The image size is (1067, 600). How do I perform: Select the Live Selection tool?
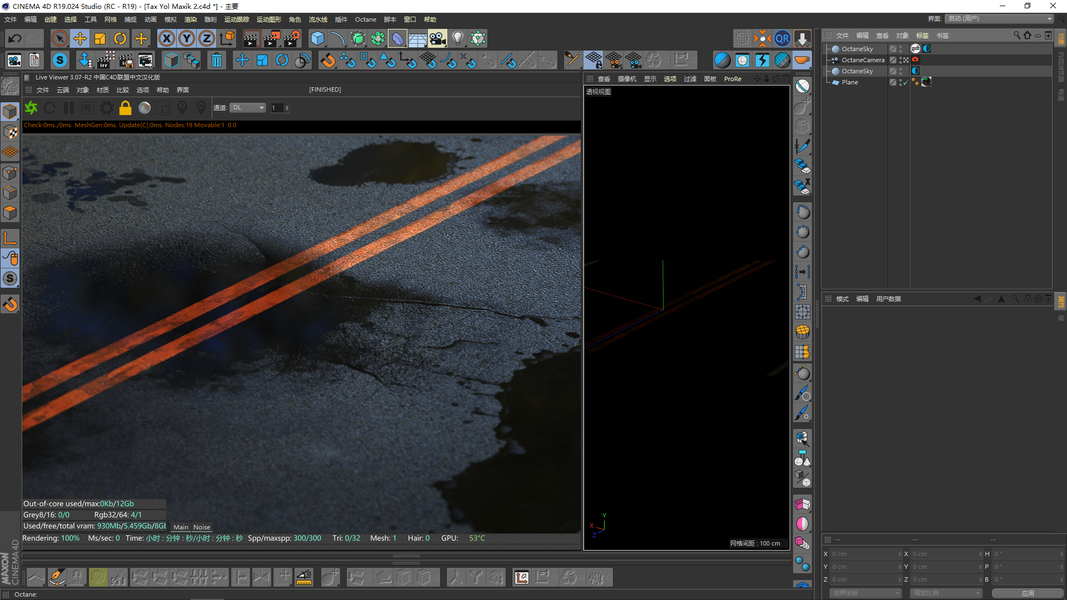(60, 39)
